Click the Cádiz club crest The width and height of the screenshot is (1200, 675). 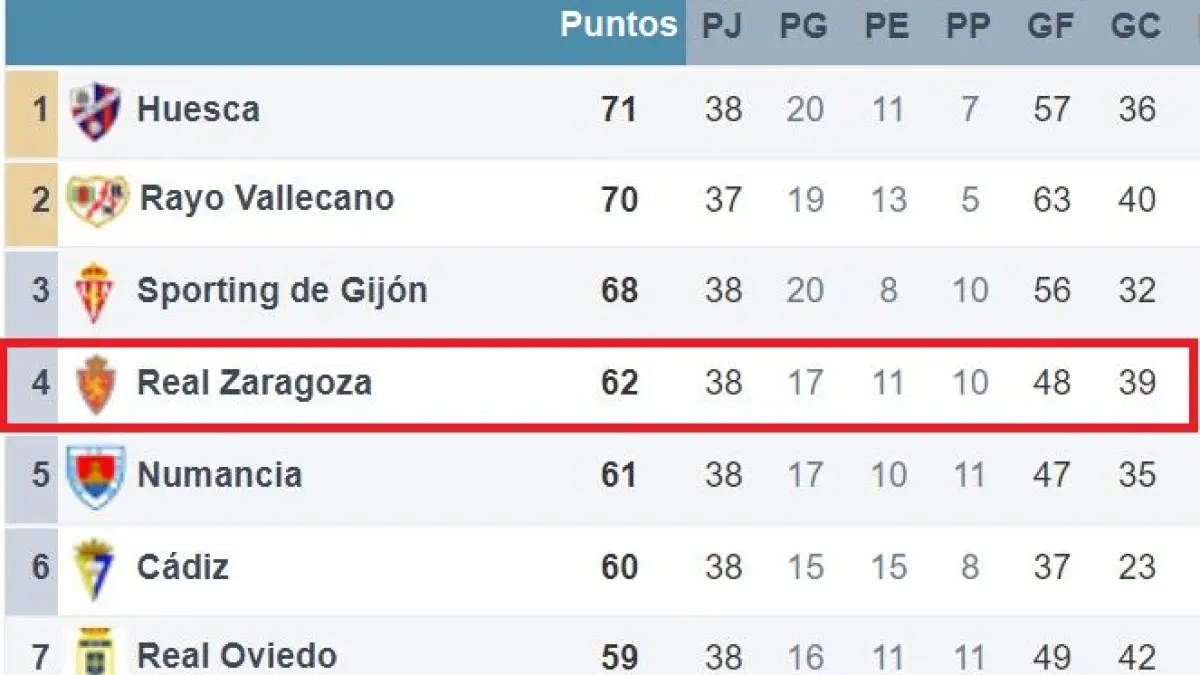(96, 568)
